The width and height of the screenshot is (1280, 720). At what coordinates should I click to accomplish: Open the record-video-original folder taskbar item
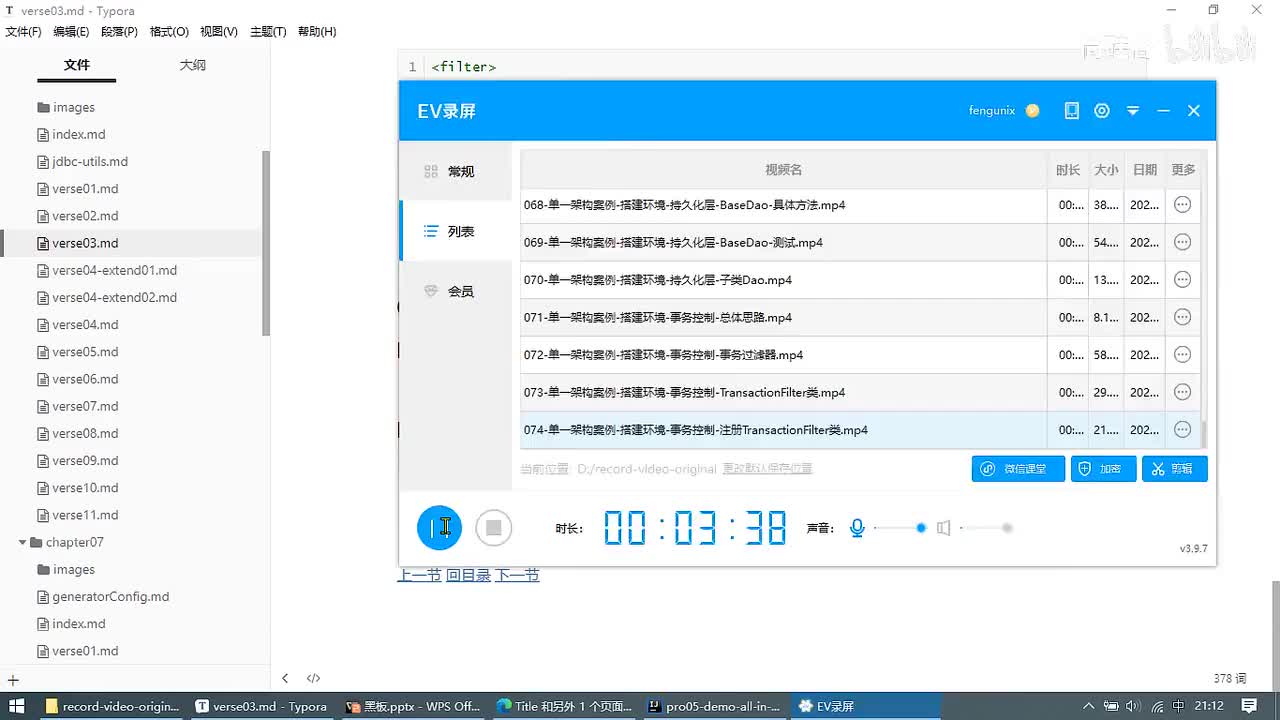[113, 706]
